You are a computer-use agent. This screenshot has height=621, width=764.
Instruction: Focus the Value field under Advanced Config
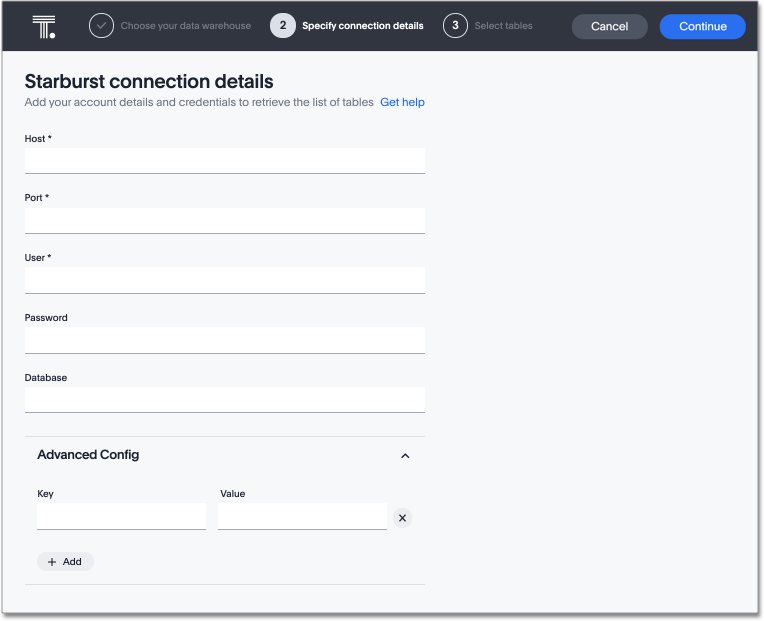click(x=302, y=516)
